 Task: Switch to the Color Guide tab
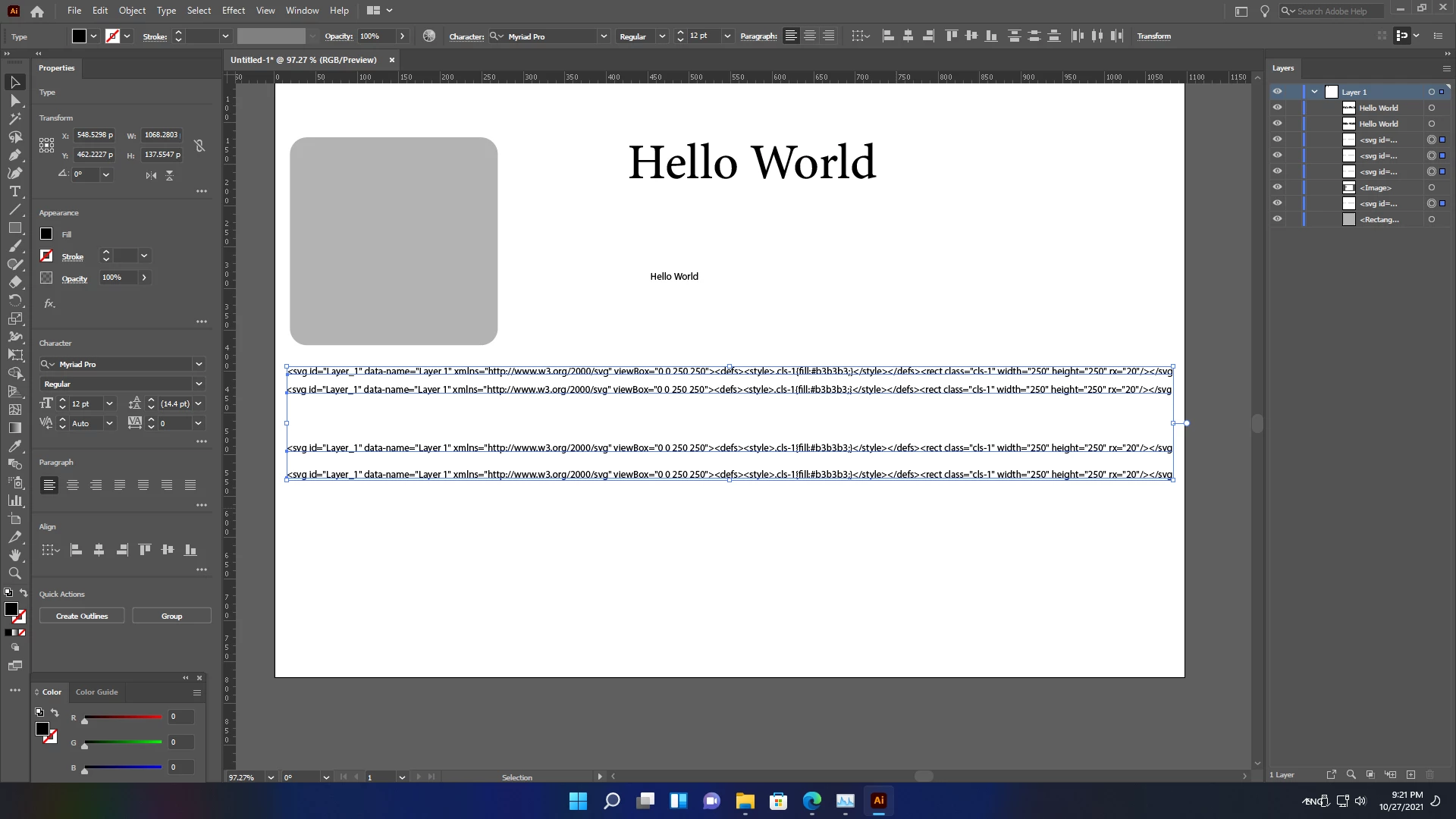96,692
